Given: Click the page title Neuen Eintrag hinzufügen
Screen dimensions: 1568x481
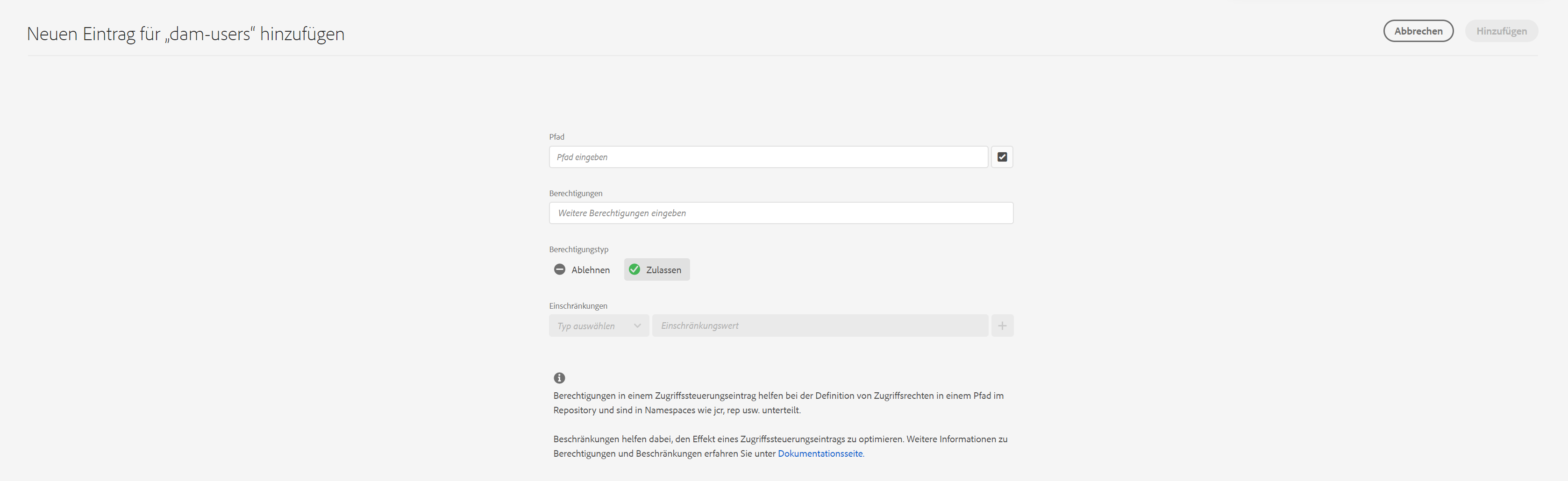Looking at the screenshot, I should coord(185,34).
